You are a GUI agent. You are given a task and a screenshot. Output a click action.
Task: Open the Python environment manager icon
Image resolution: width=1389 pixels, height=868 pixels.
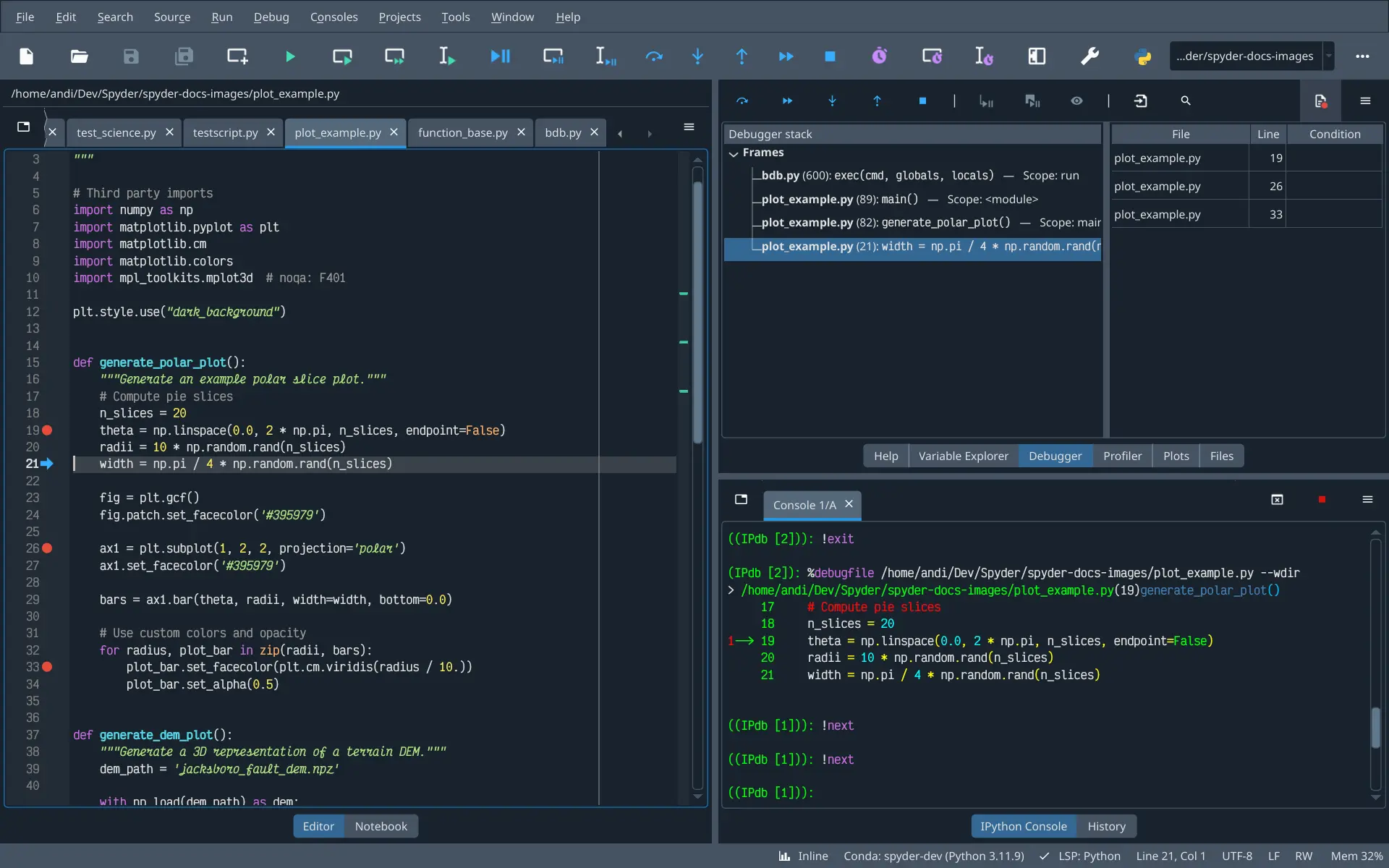point(1143,56)
